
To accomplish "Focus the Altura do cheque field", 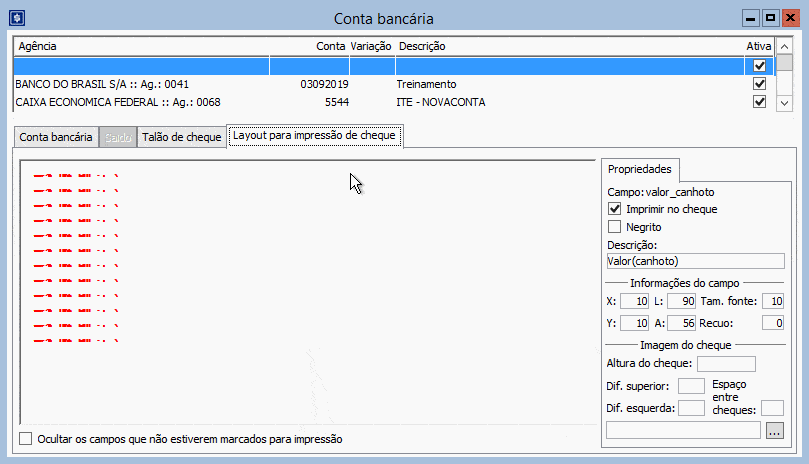I will point(725,364).
